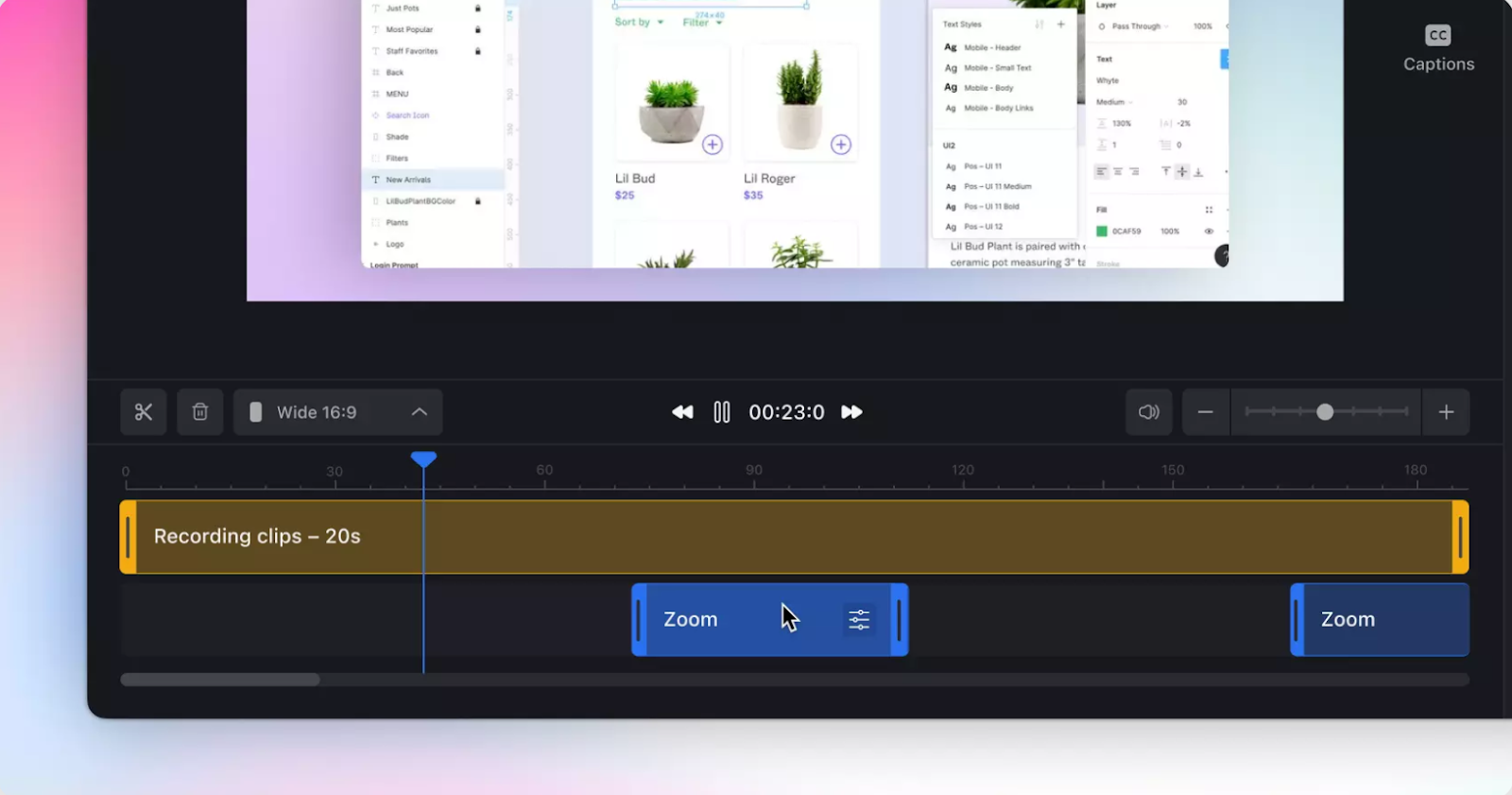Viewport: 1512px width, 795px height.
Task: Zoom out the timeline with minus button
Action: (x=1206, y=412)
